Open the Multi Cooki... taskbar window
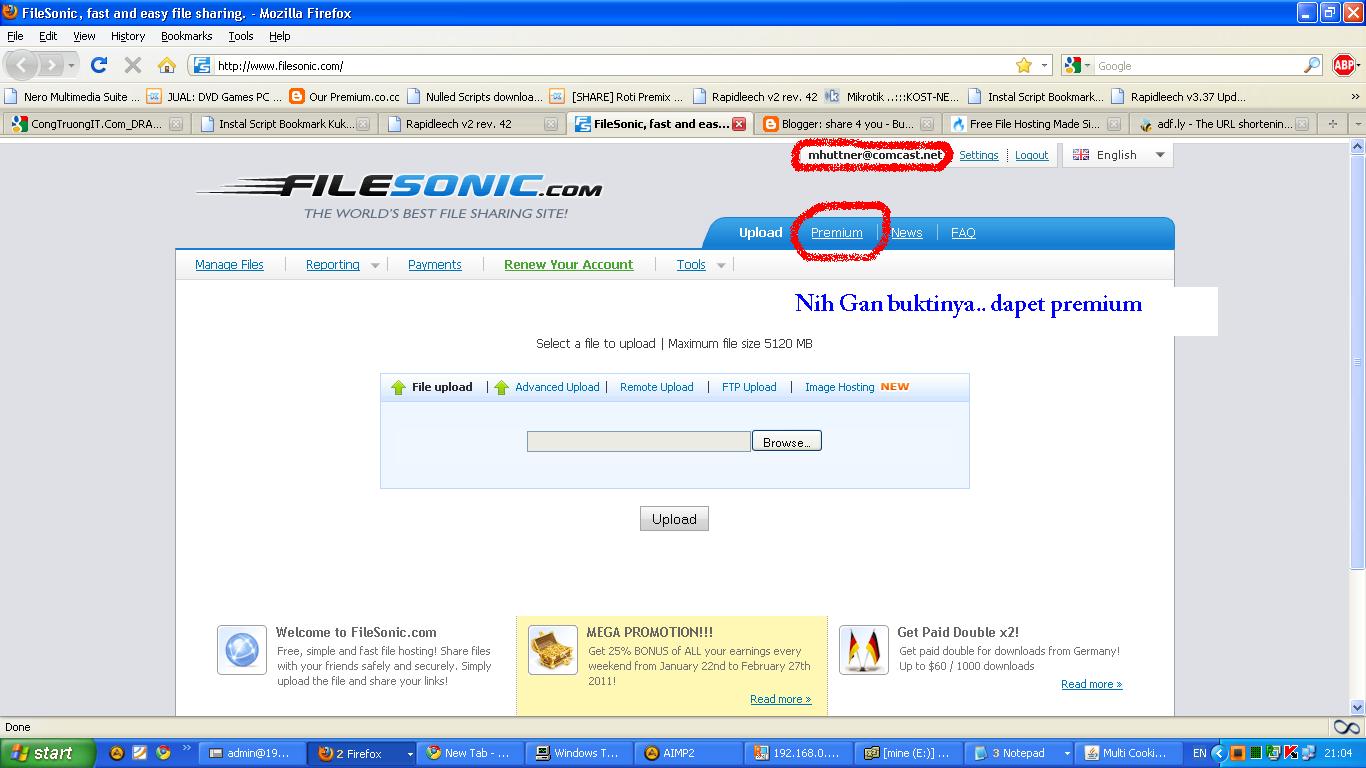1366x768 pixels. [x=1131, y=753]
